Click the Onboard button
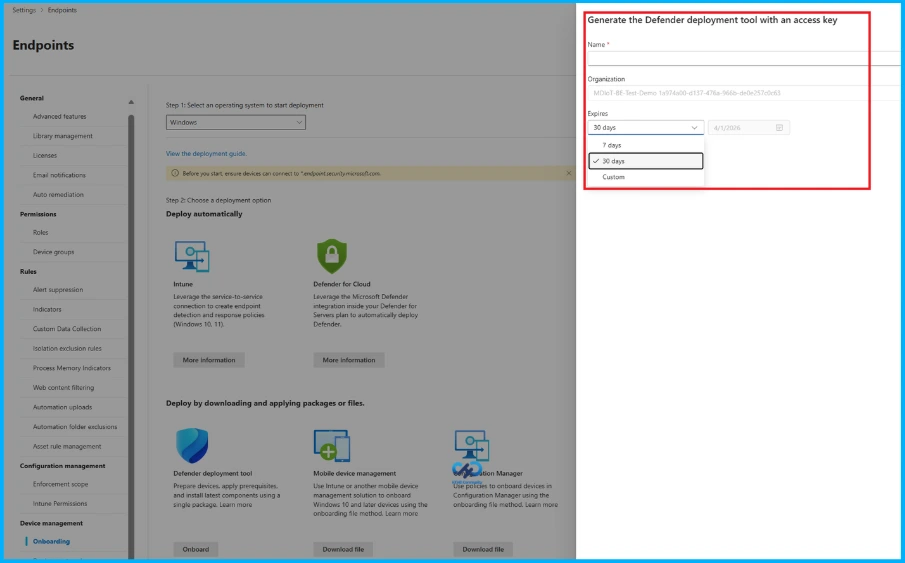This screenshot has height=563, width=905. 196,549
